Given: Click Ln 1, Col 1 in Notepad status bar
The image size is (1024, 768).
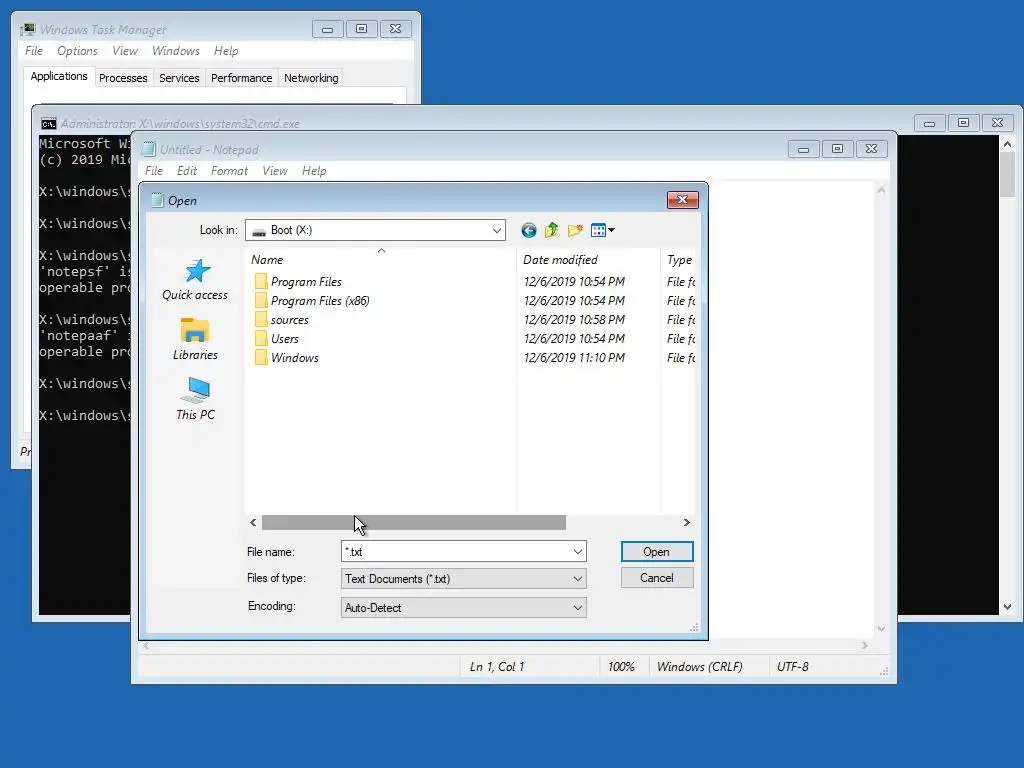Looking at the screenshot, I should coord(497,667).
